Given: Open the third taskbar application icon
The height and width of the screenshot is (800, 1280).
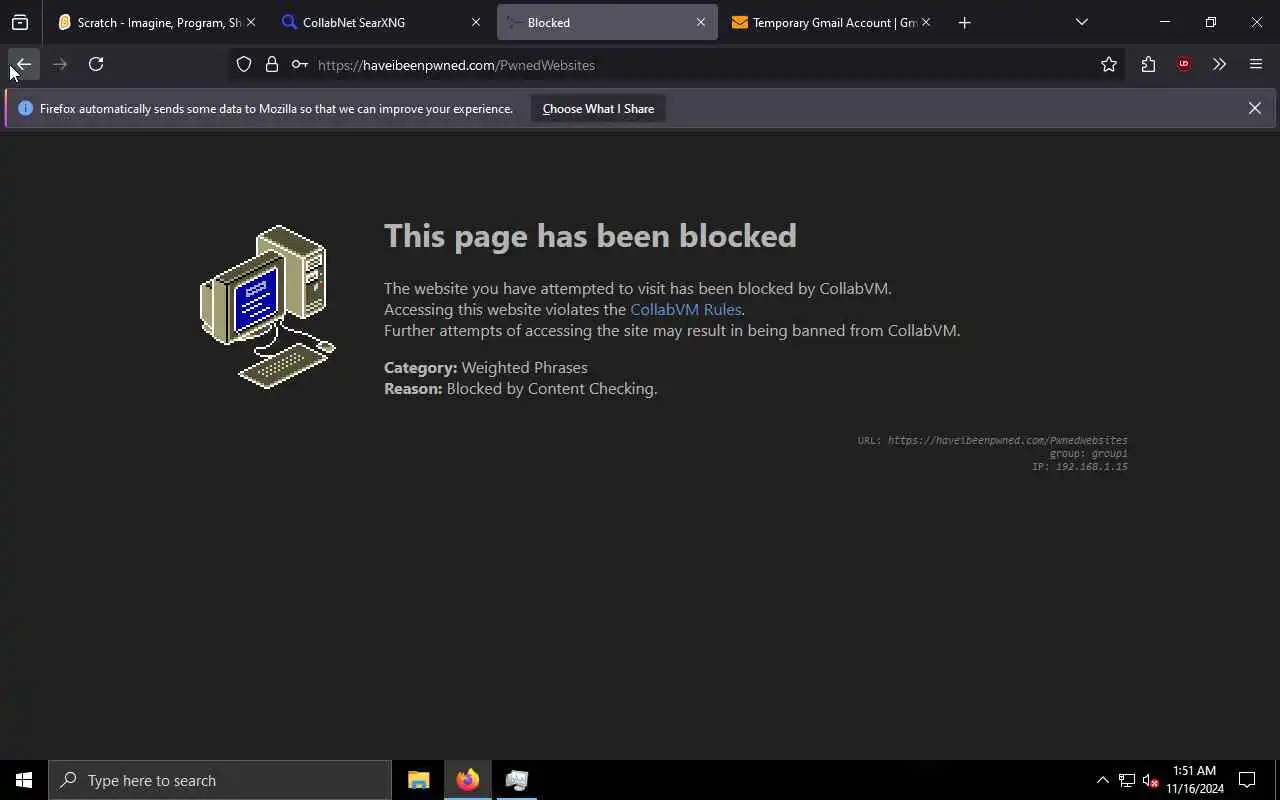Looking at the screenshot, I should pos(516,780).
